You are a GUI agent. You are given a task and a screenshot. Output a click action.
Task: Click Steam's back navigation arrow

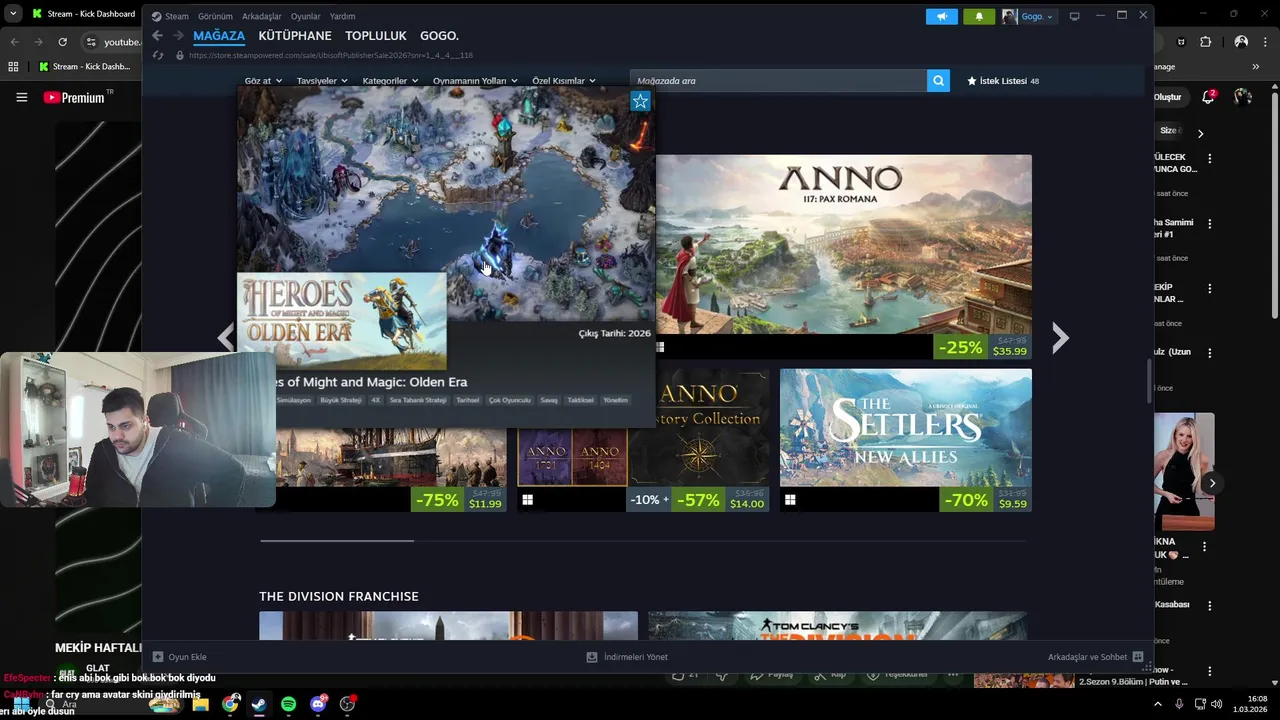[157, 36]
